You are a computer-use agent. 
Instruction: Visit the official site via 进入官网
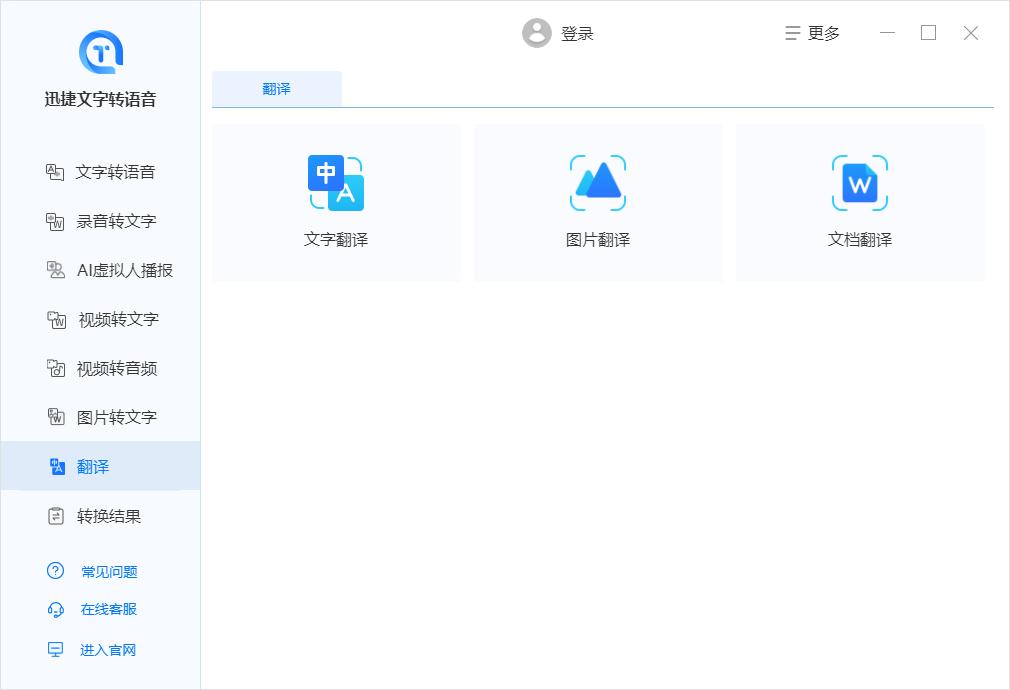click(x=106, y=650)
